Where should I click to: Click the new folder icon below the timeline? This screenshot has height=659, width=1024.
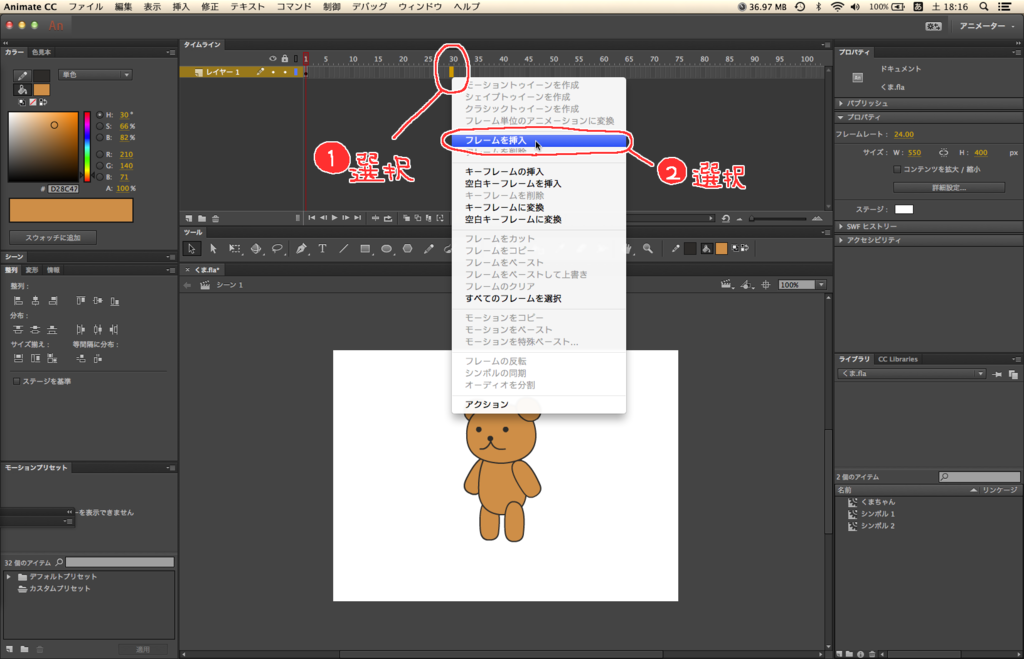point(202,218)
